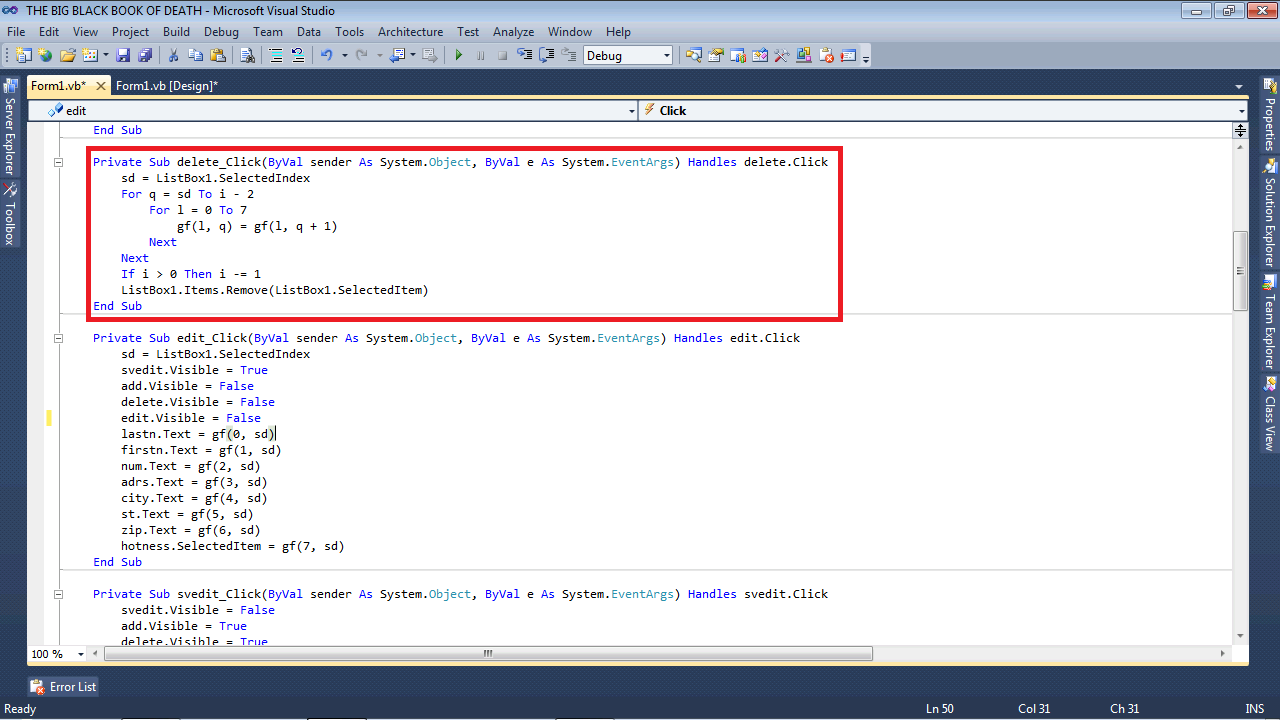
Task: Click the Redo arrow icon
Action: pos(362,55)
